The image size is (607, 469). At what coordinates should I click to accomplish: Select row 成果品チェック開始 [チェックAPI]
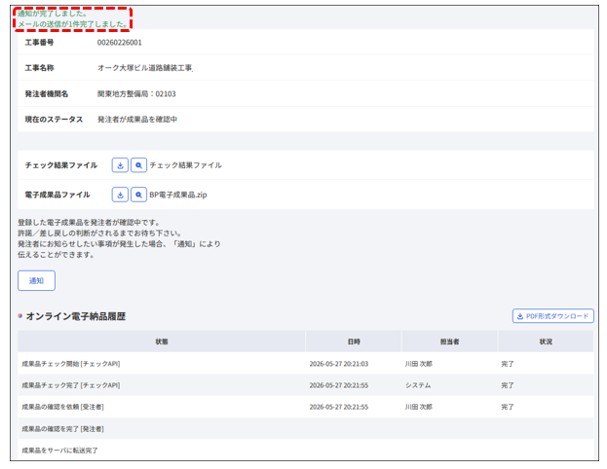click(x=305, y=364)
